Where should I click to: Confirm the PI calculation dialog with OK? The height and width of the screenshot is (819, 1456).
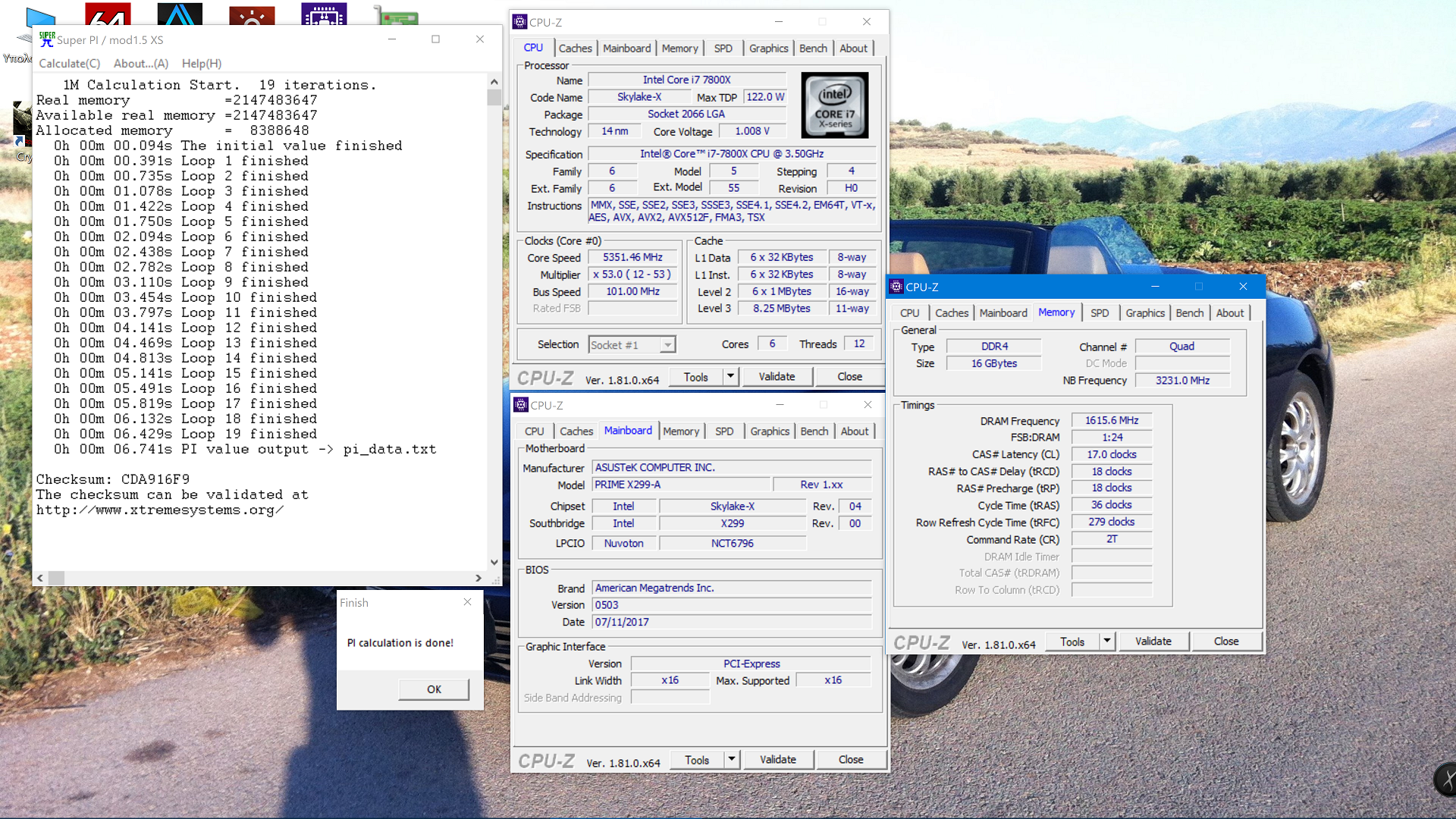click(x=434, y=689)
